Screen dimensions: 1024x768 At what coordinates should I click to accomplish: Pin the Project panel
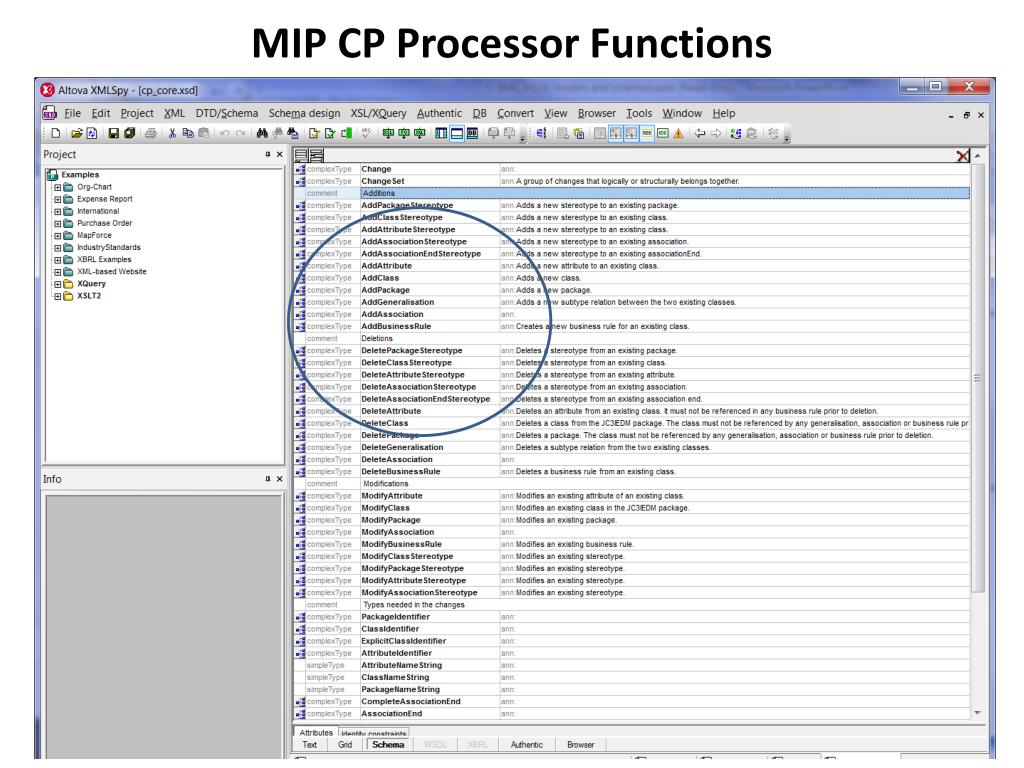(x=268, y=154)
